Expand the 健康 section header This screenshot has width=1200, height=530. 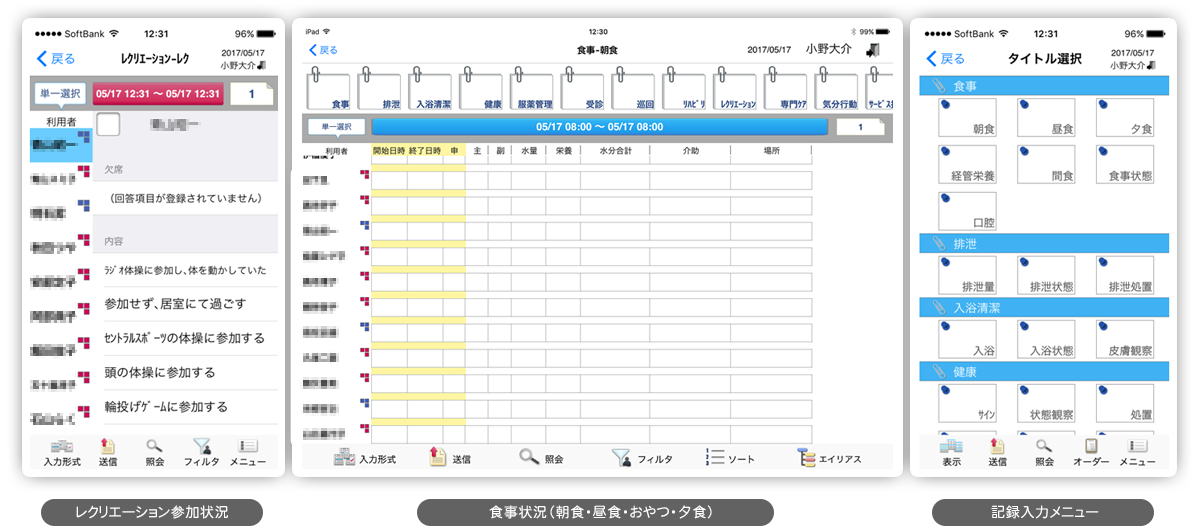click(1044, 372)
